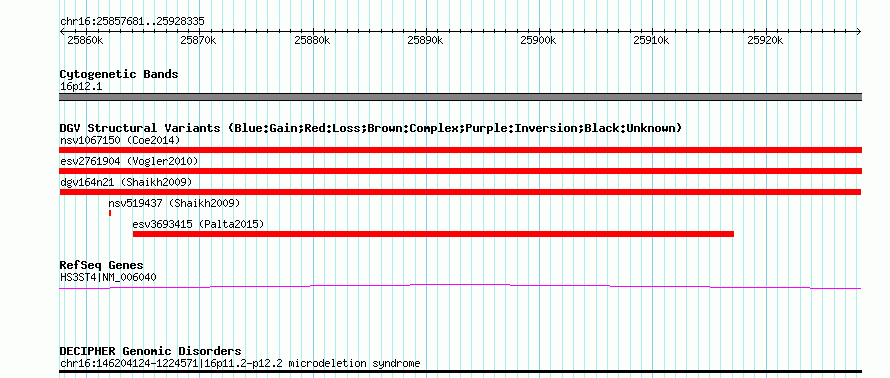Open esv3693415 (Palta2015) variant label

(198, 224)
